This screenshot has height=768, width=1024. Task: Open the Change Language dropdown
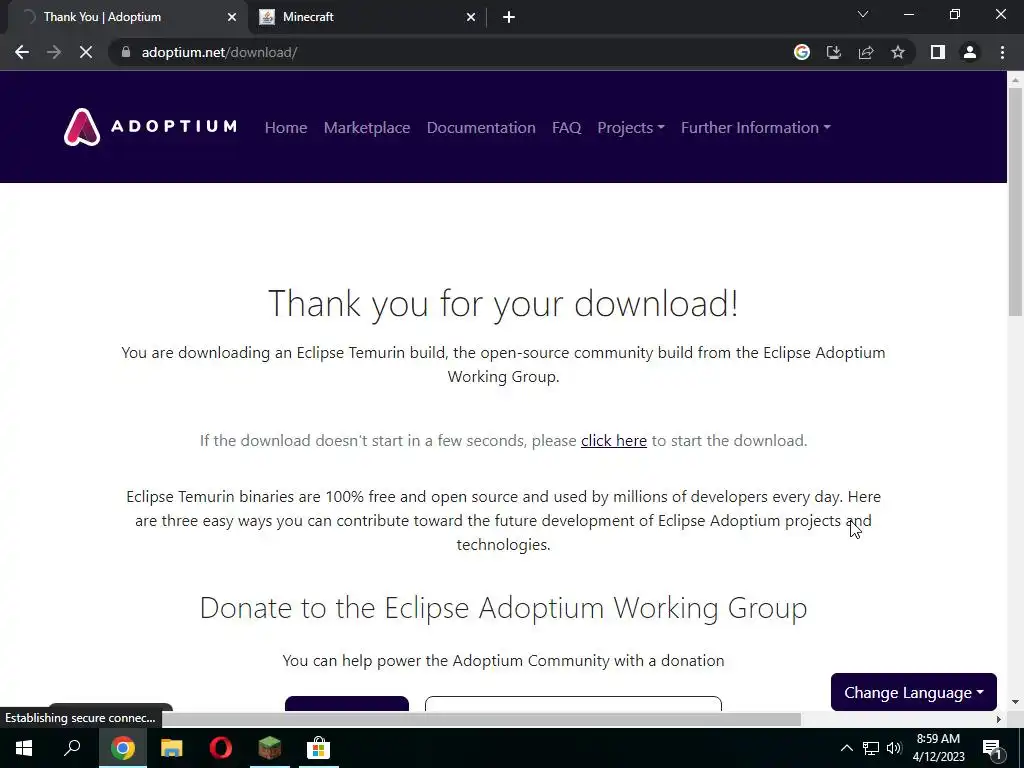click(914, 692)
